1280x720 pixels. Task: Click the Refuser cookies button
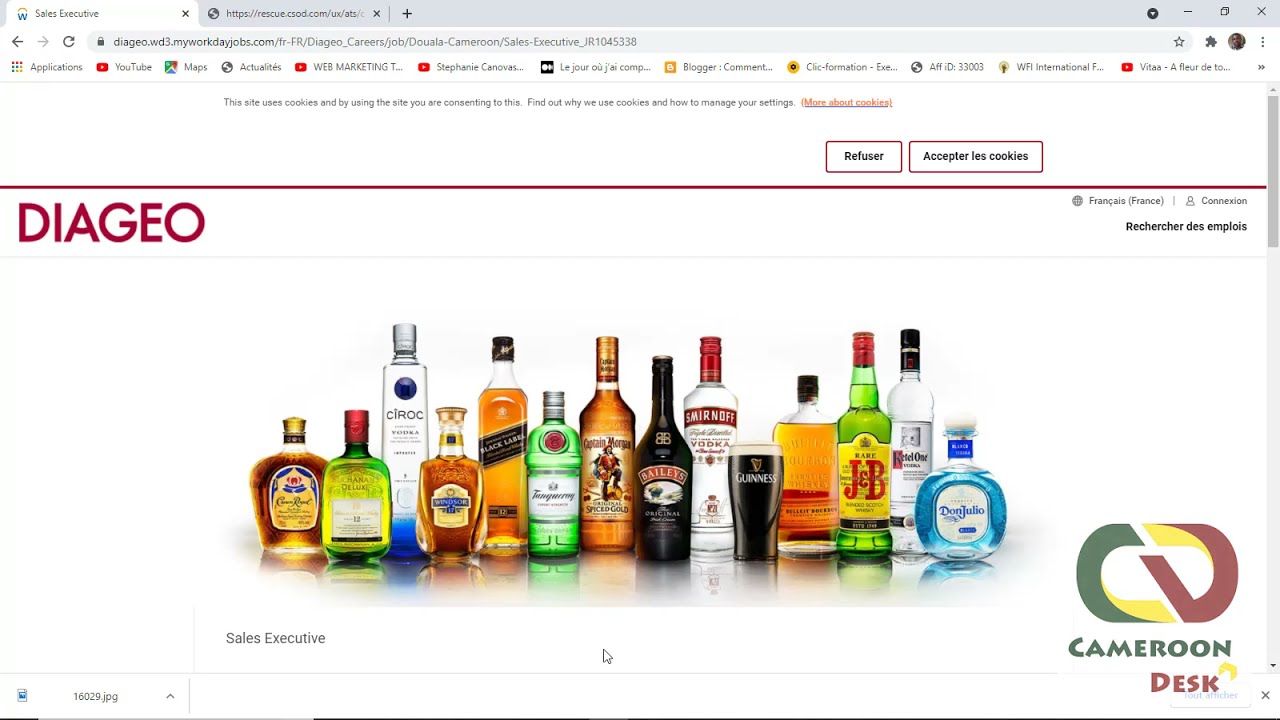coord(864,157)
